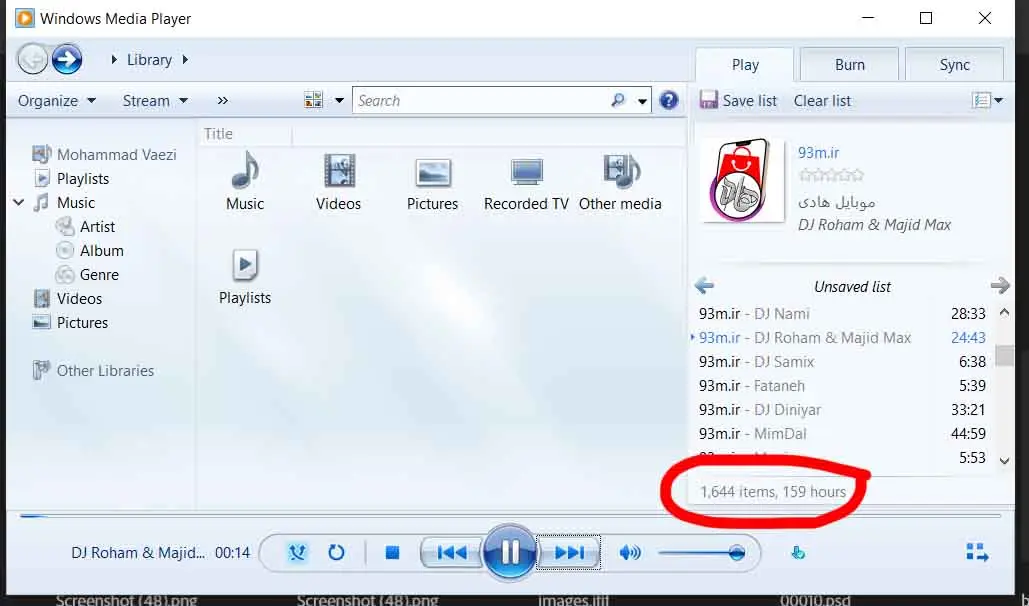Switch to the Play tab

tap(745, 64)
